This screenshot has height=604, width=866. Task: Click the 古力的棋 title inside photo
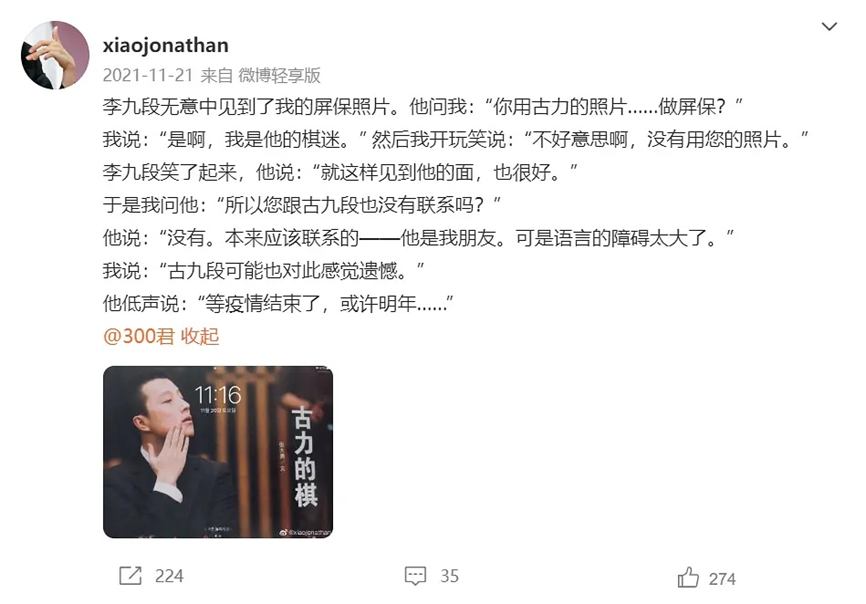point(304,457)
